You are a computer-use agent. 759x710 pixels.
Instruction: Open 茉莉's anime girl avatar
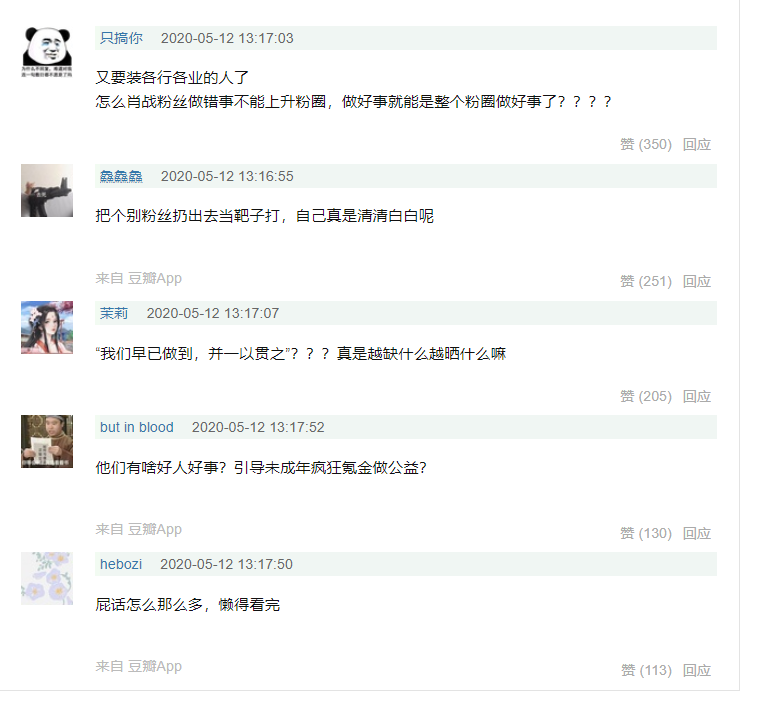click(x=47, y=327)
